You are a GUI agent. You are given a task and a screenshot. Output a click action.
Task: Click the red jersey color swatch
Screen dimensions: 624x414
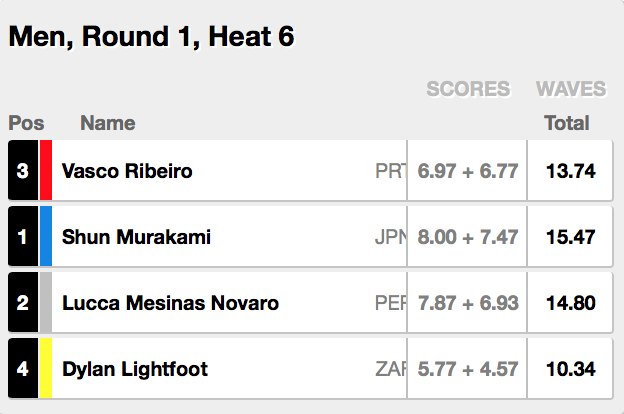tap(45, 171)
